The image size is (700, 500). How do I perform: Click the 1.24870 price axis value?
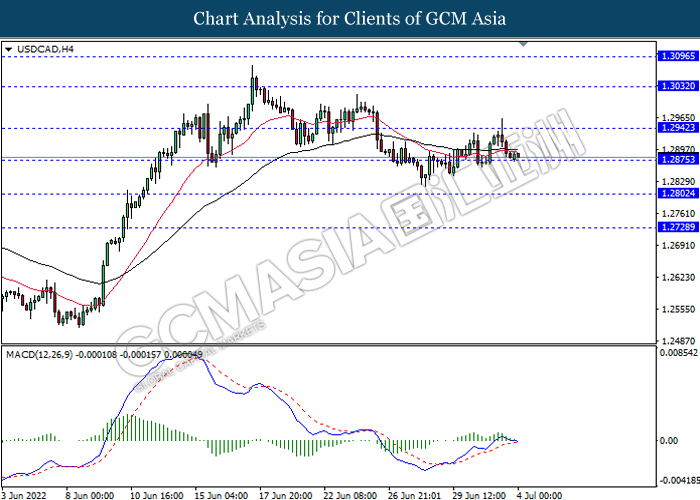678,341
